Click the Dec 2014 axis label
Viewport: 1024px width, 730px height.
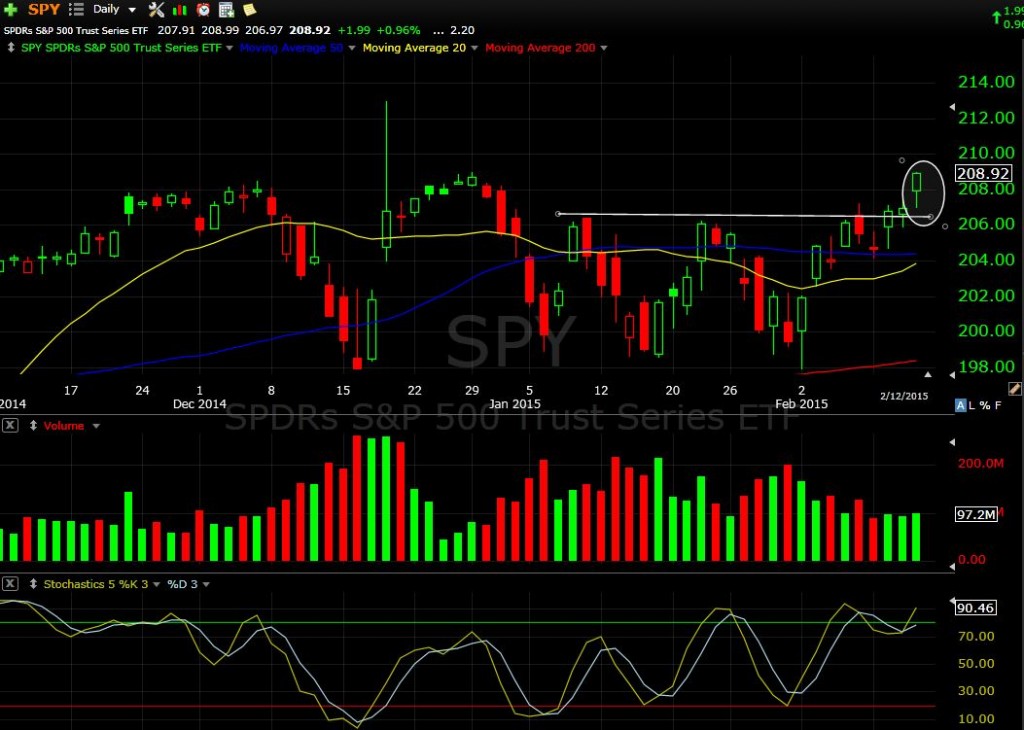tap(199, 404)
